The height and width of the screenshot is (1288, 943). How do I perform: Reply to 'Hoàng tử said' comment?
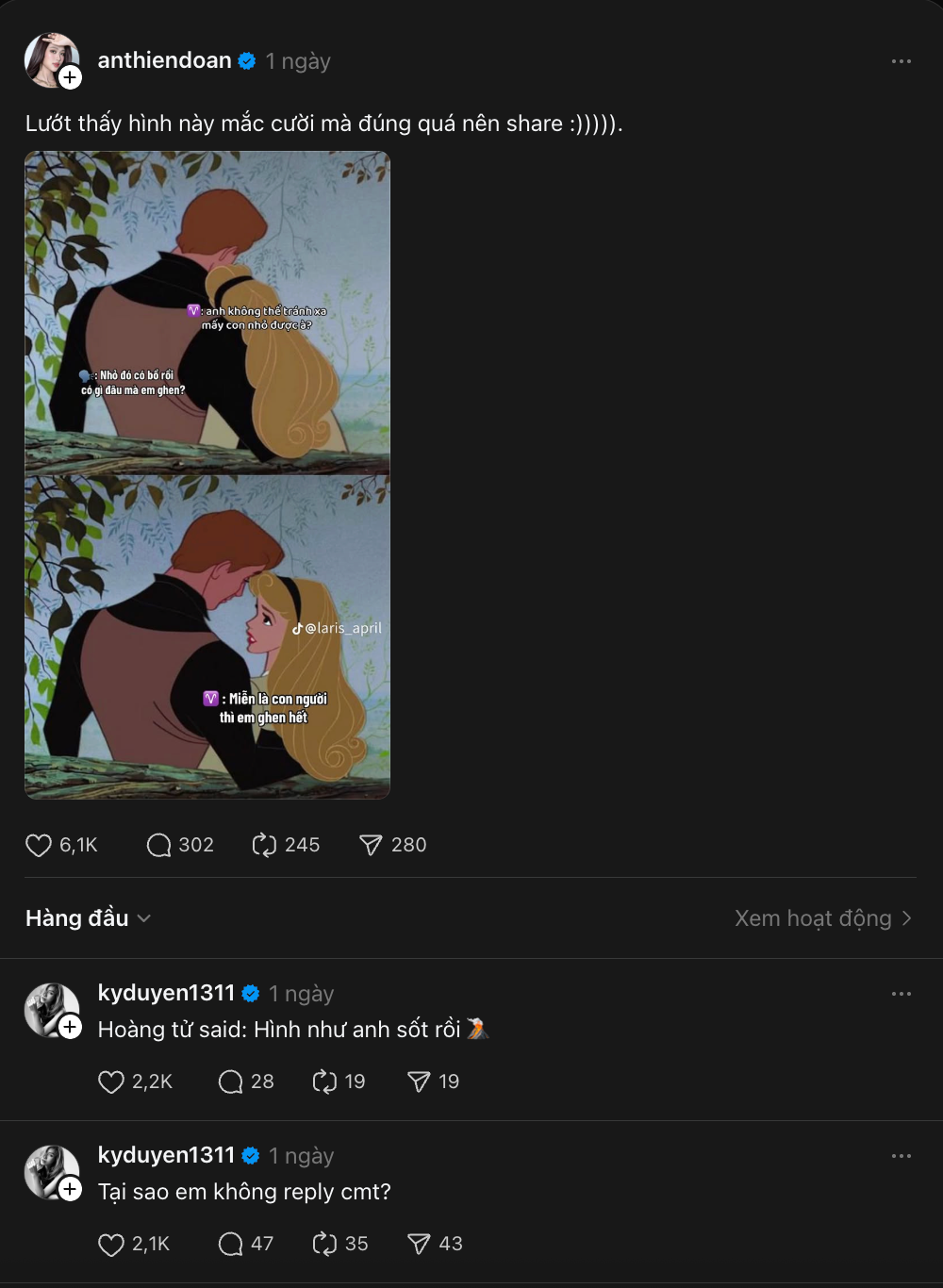pos(231,1082)
